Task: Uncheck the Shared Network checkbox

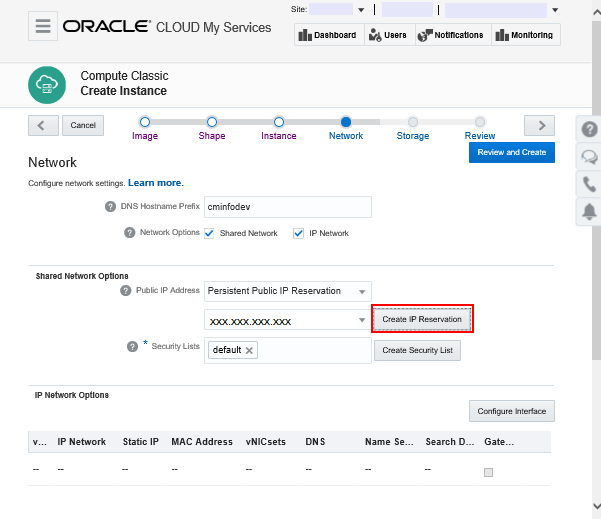Action: pos(209,233)
